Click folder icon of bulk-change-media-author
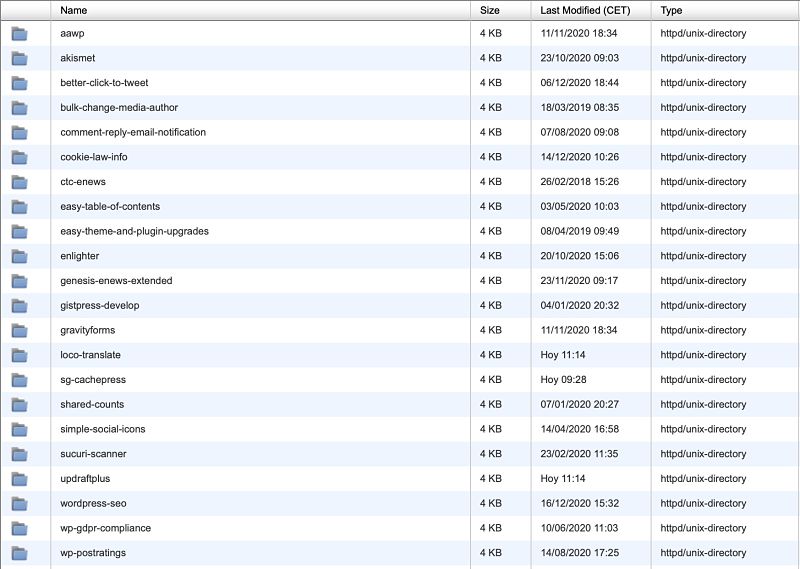This screenshot has height=569, width=800. (x=19, y=108)
